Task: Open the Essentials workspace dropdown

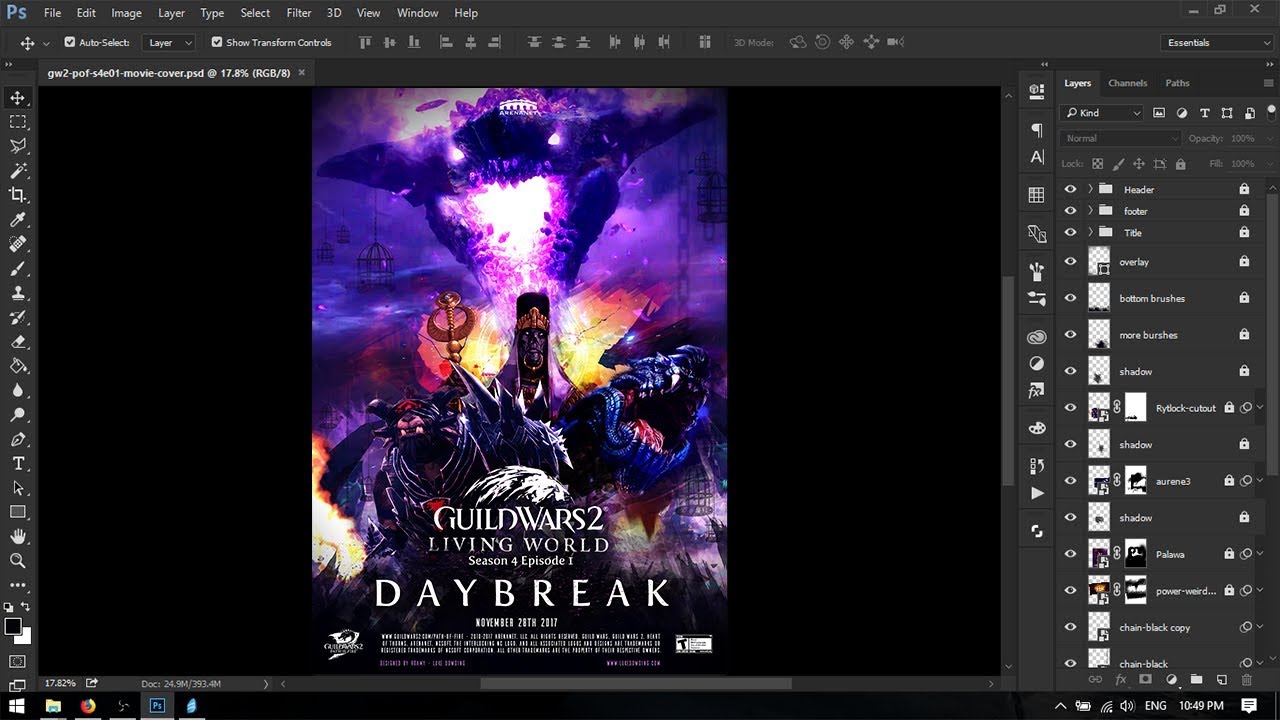Action: coord(1216,43)
